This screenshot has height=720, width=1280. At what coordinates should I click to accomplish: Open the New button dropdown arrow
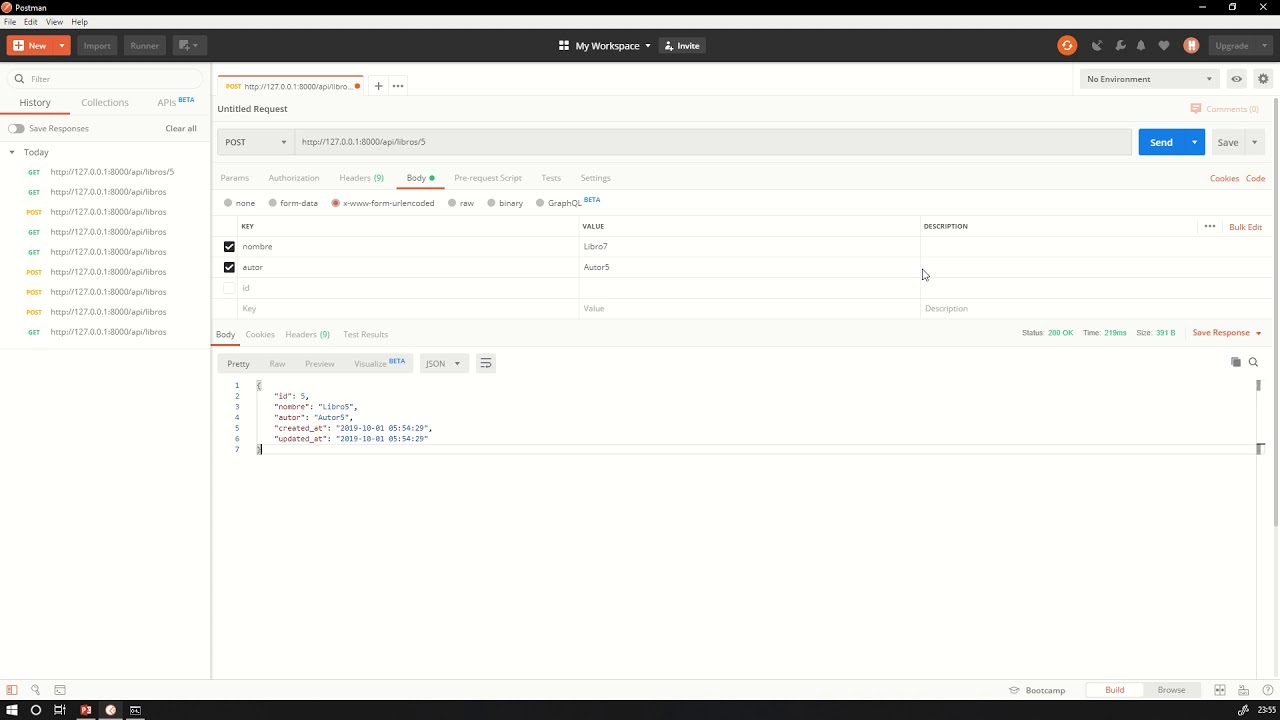coord(62,45)
